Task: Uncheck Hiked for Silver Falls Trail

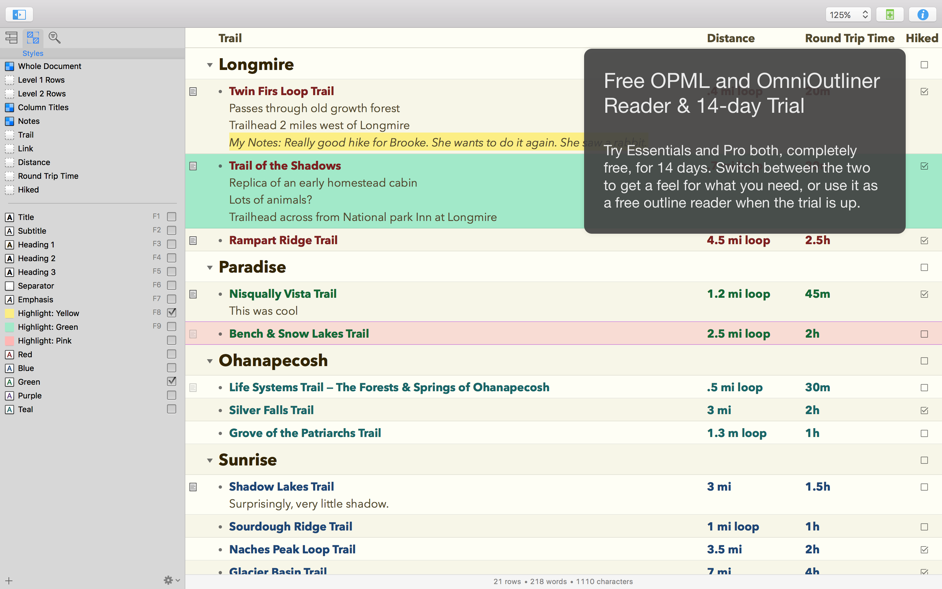Action: coord(924,411)
